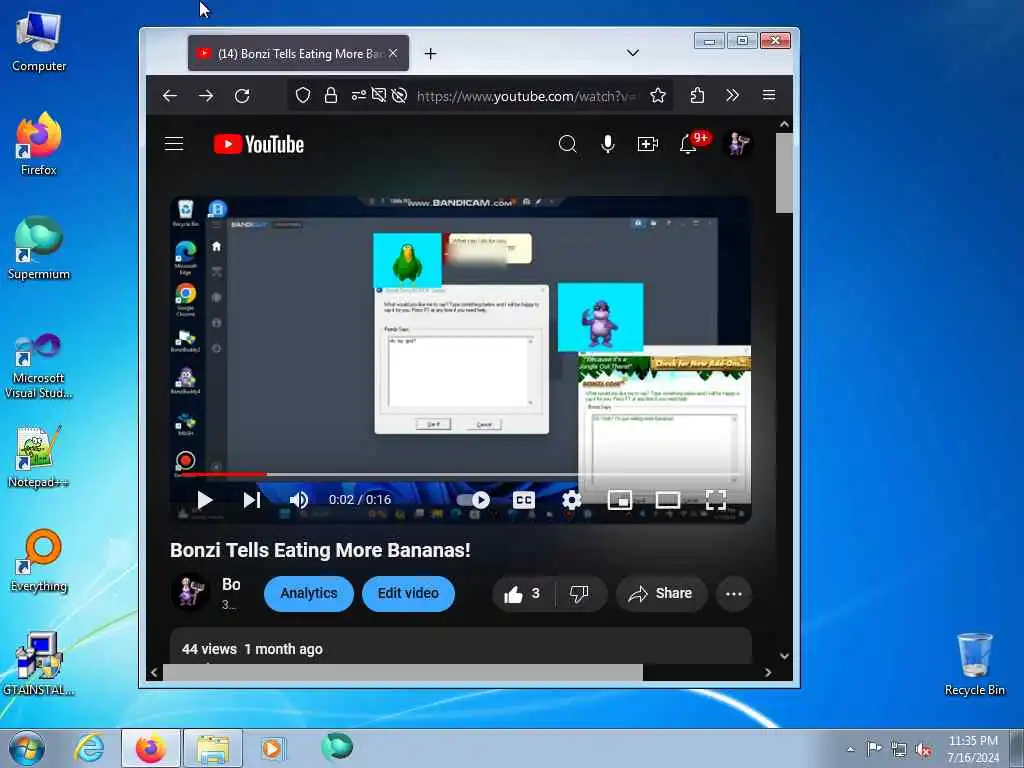Select the Supermium desktop shortcut

[x=39, y=248]
